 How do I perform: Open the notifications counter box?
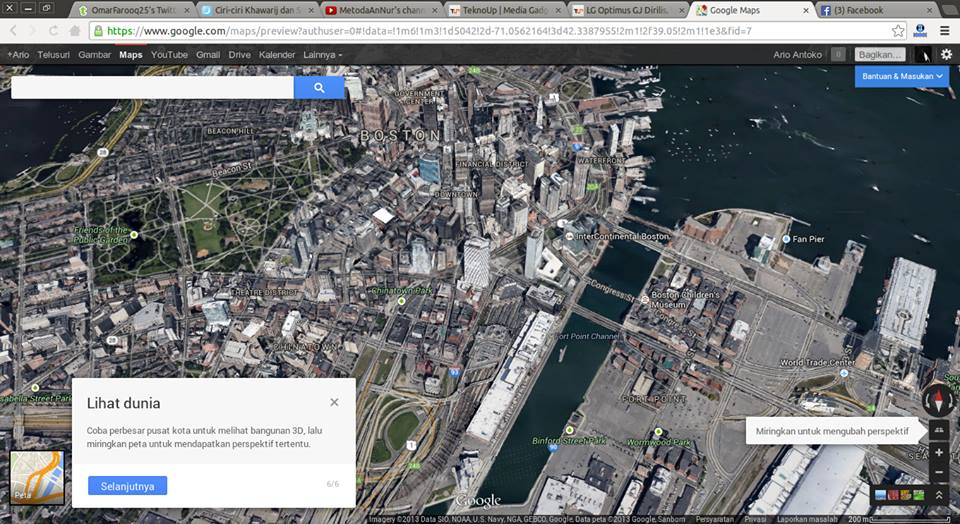coord(838,54)
